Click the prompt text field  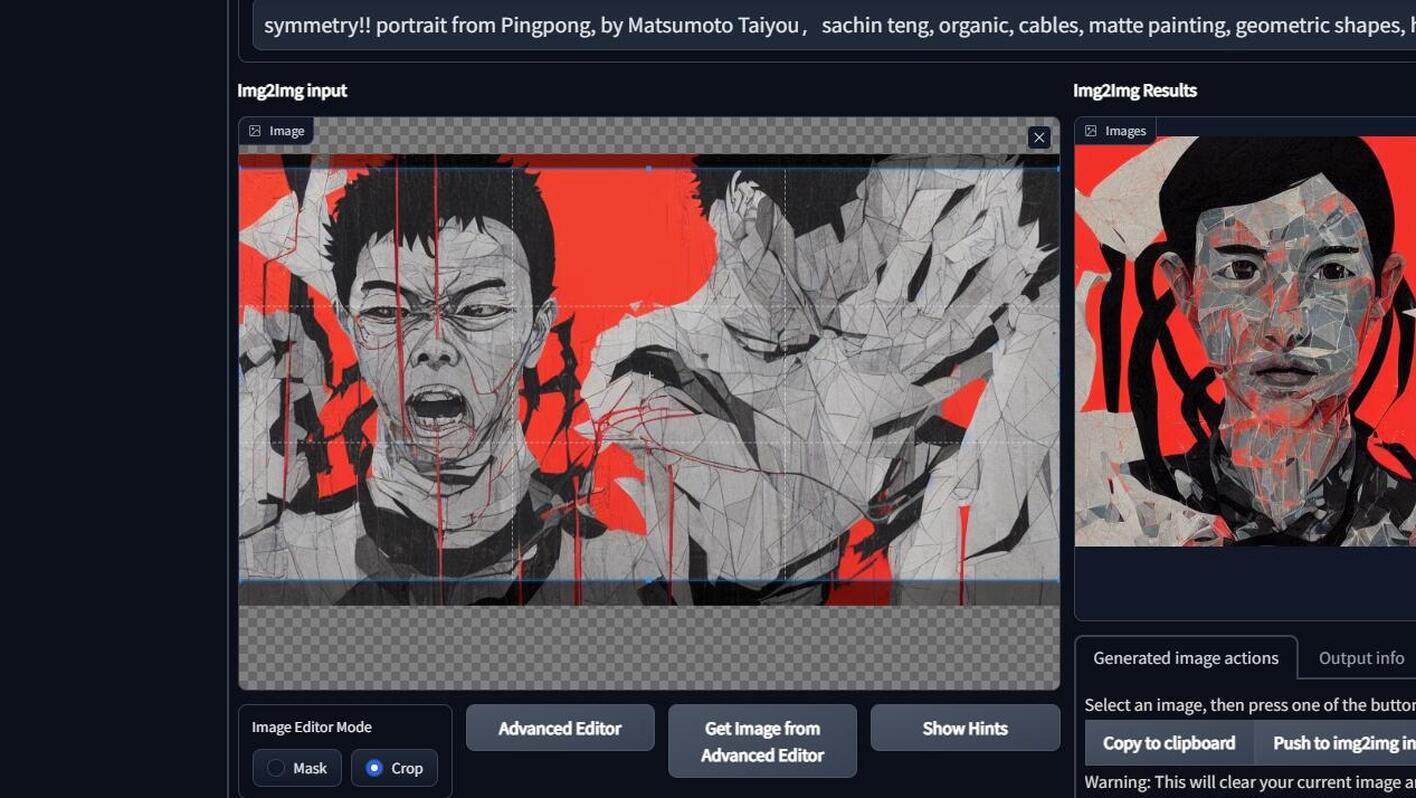tap(834, 25)
